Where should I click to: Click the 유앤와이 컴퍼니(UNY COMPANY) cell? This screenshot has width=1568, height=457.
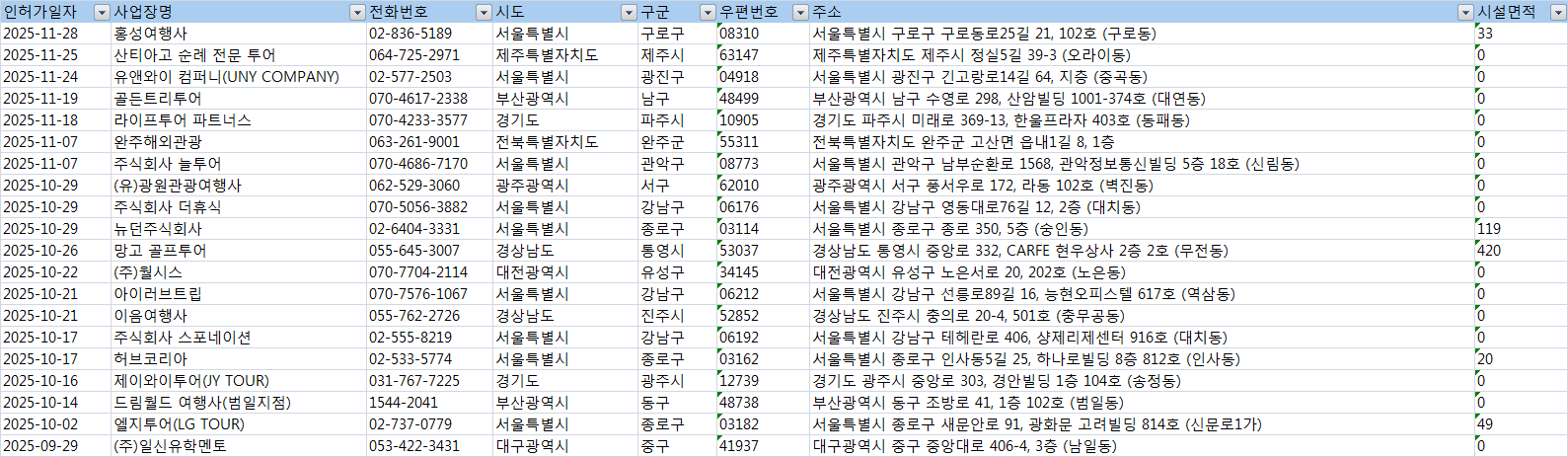point(238,77)
